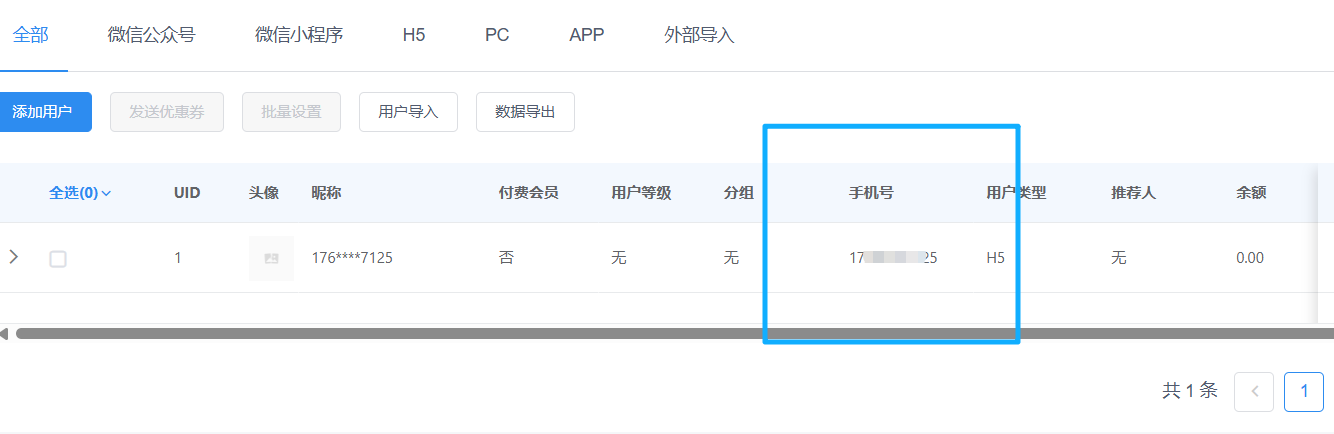Viewport: 1334px width, 434px height.
Task: Select page 1 in pagination
Action: tap(1304, 392)
